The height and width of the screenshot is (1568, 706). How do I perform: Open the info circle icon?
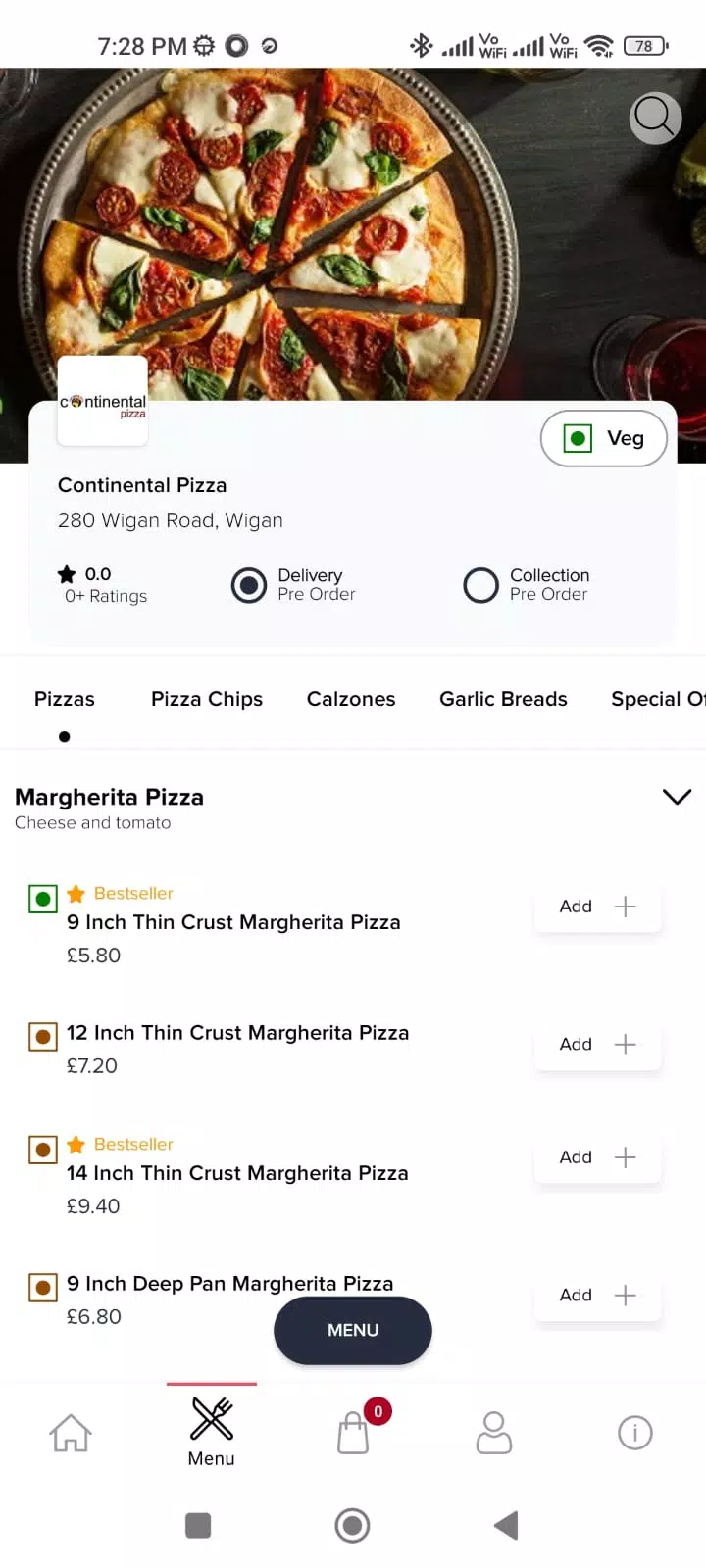(x=635, y=1433)
